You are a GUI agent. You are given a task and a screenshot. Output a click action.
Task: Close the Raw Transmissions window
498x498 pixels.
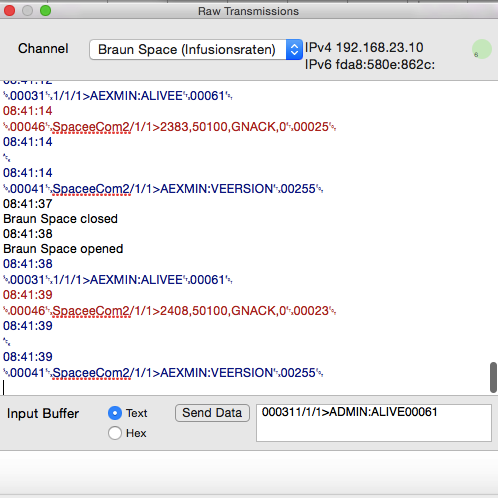pos(9,11)
